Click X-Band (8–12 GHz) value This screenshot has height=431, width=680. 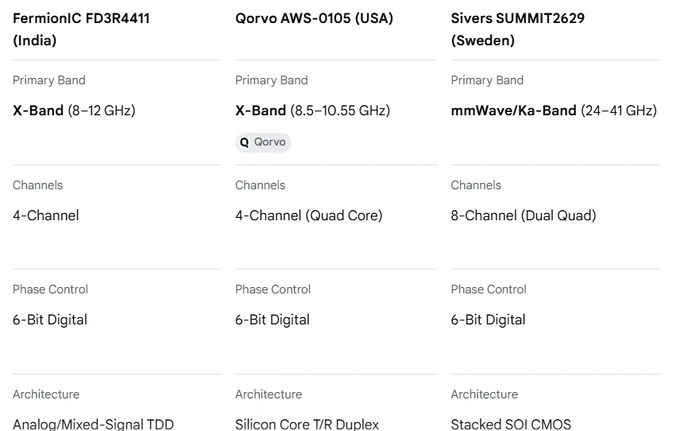[x=74, y=111]
